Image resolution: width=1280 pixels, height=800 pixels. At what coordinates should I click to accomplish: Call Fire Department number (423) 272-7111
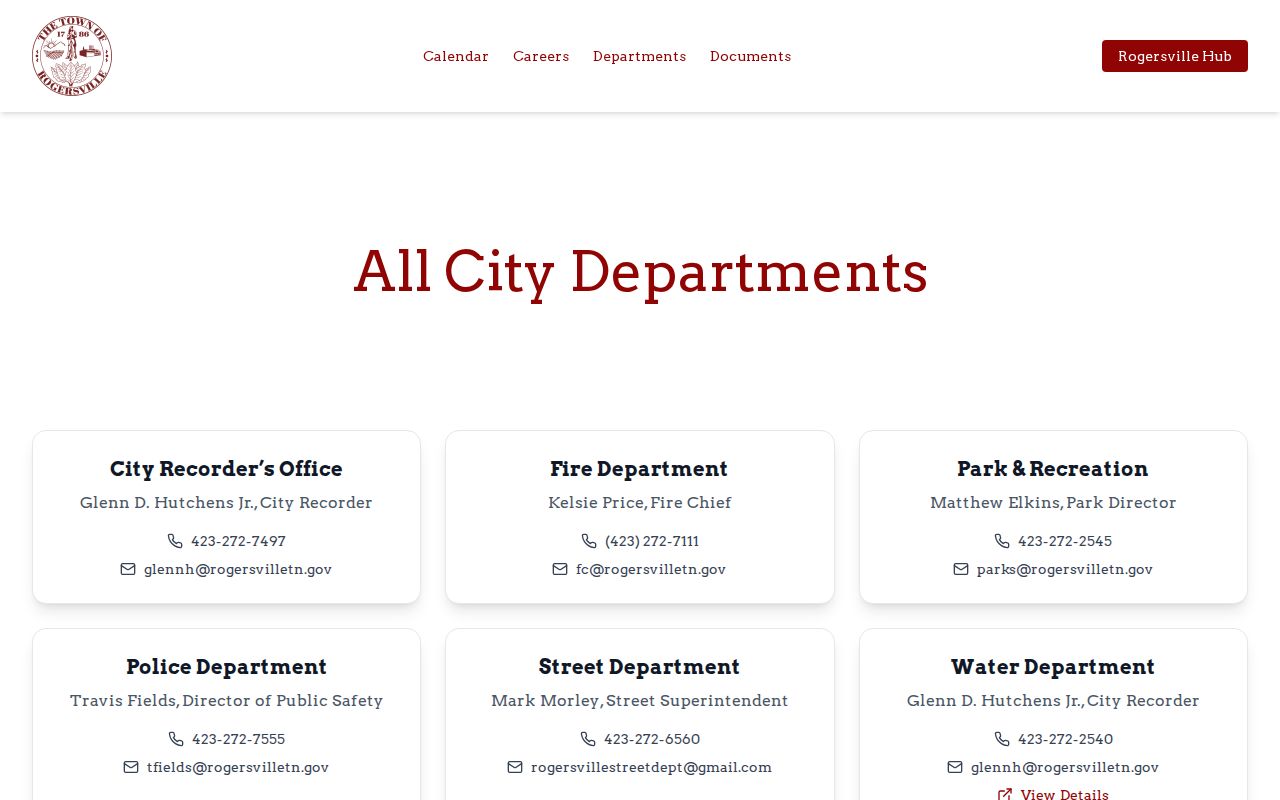coord(652,541)
